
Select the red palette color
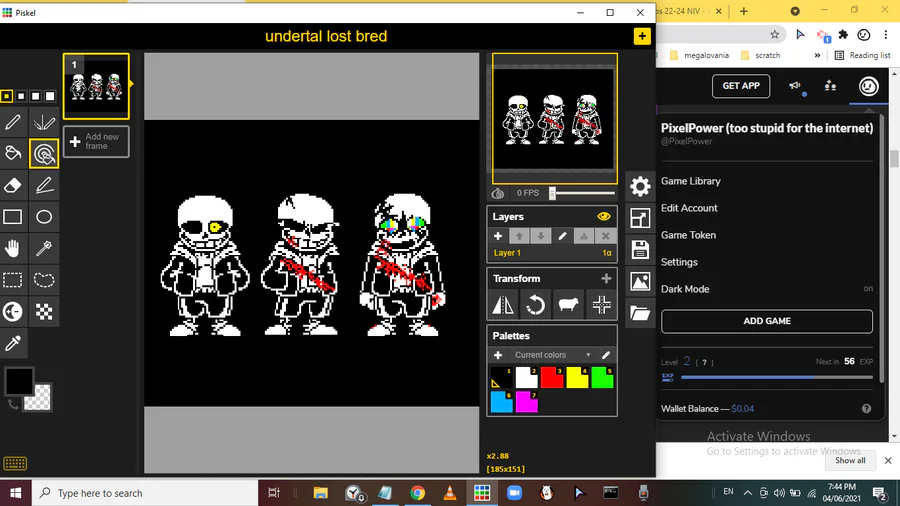tap(552, 377)
